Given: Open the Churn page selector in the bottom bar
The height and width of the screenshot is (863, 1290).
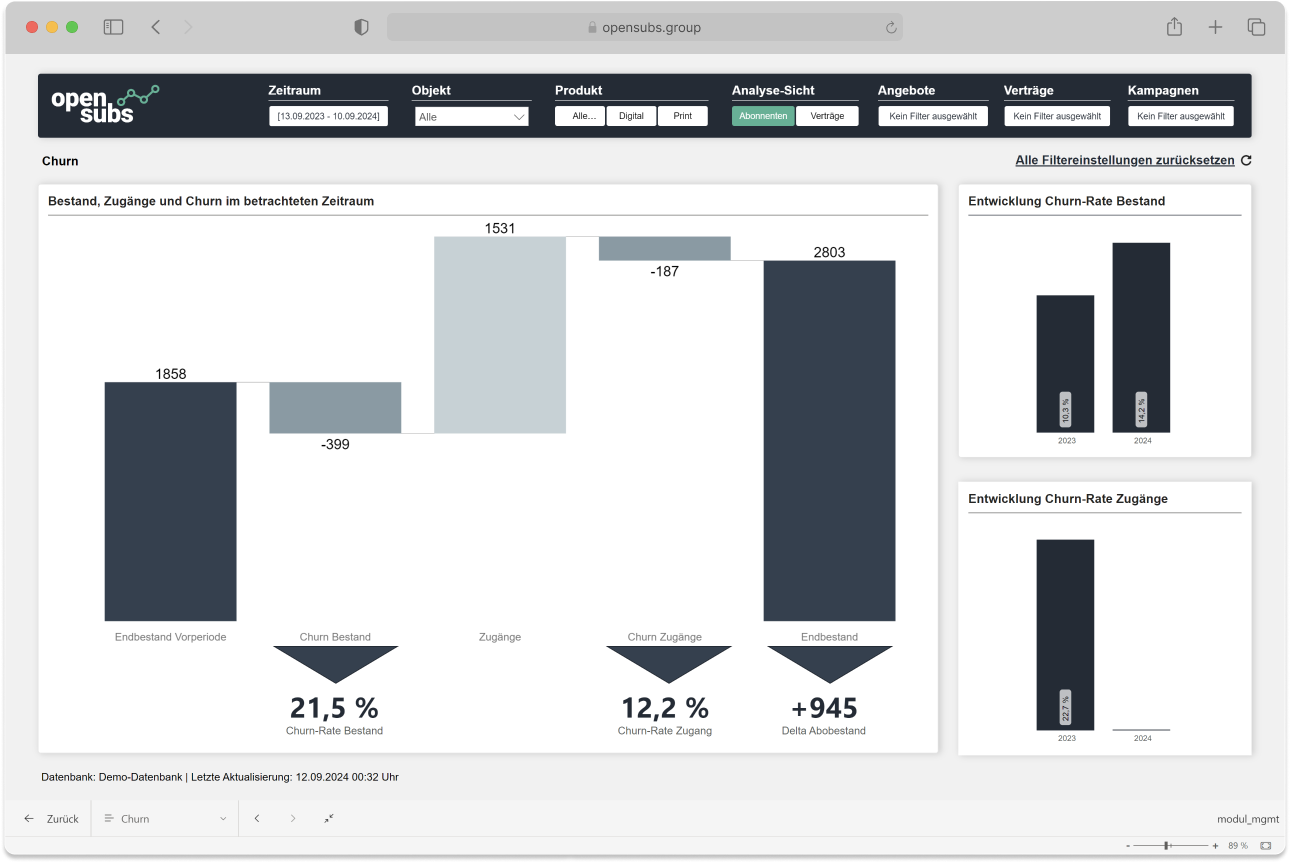Looking at the screenshot, I should point(165,818).
